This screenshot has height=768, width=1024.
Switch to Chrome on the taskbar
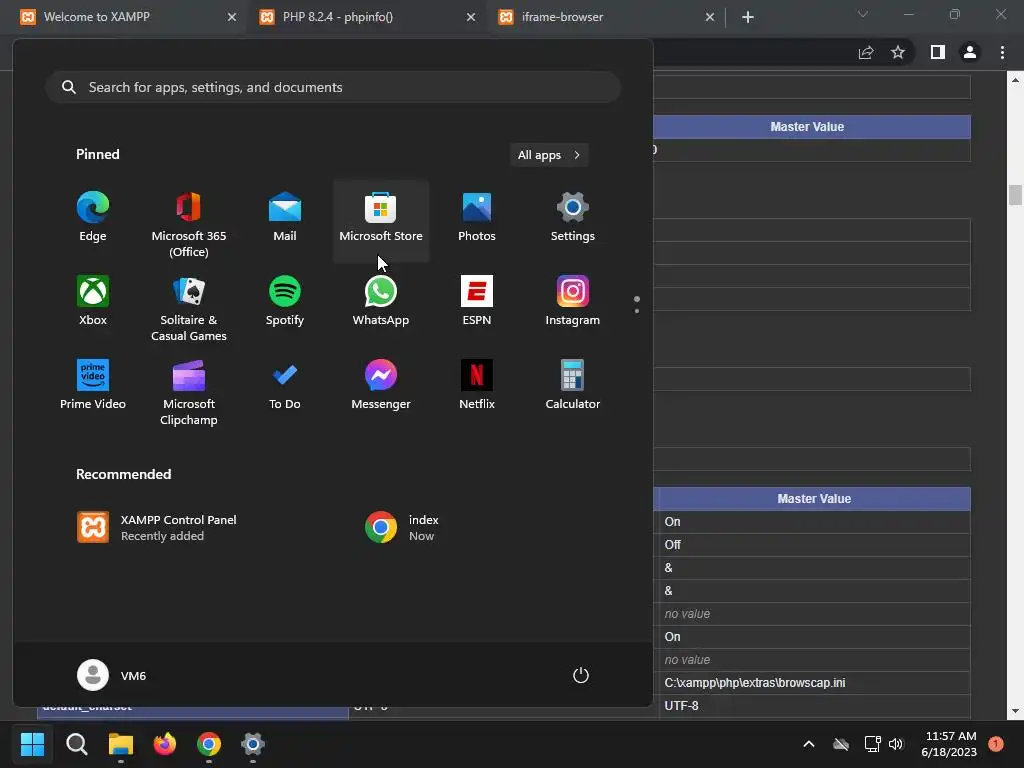pyautogui.click(x=209, y=744)
